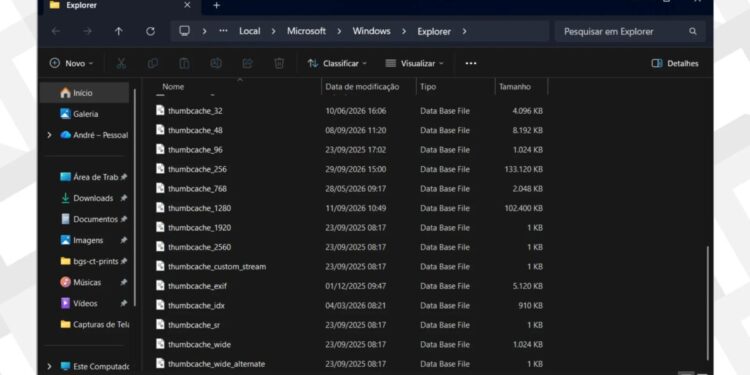This screenshot has width=750, height=375.
Task: Click the file list vertical scrollbar
Action: tap(707, 302)
